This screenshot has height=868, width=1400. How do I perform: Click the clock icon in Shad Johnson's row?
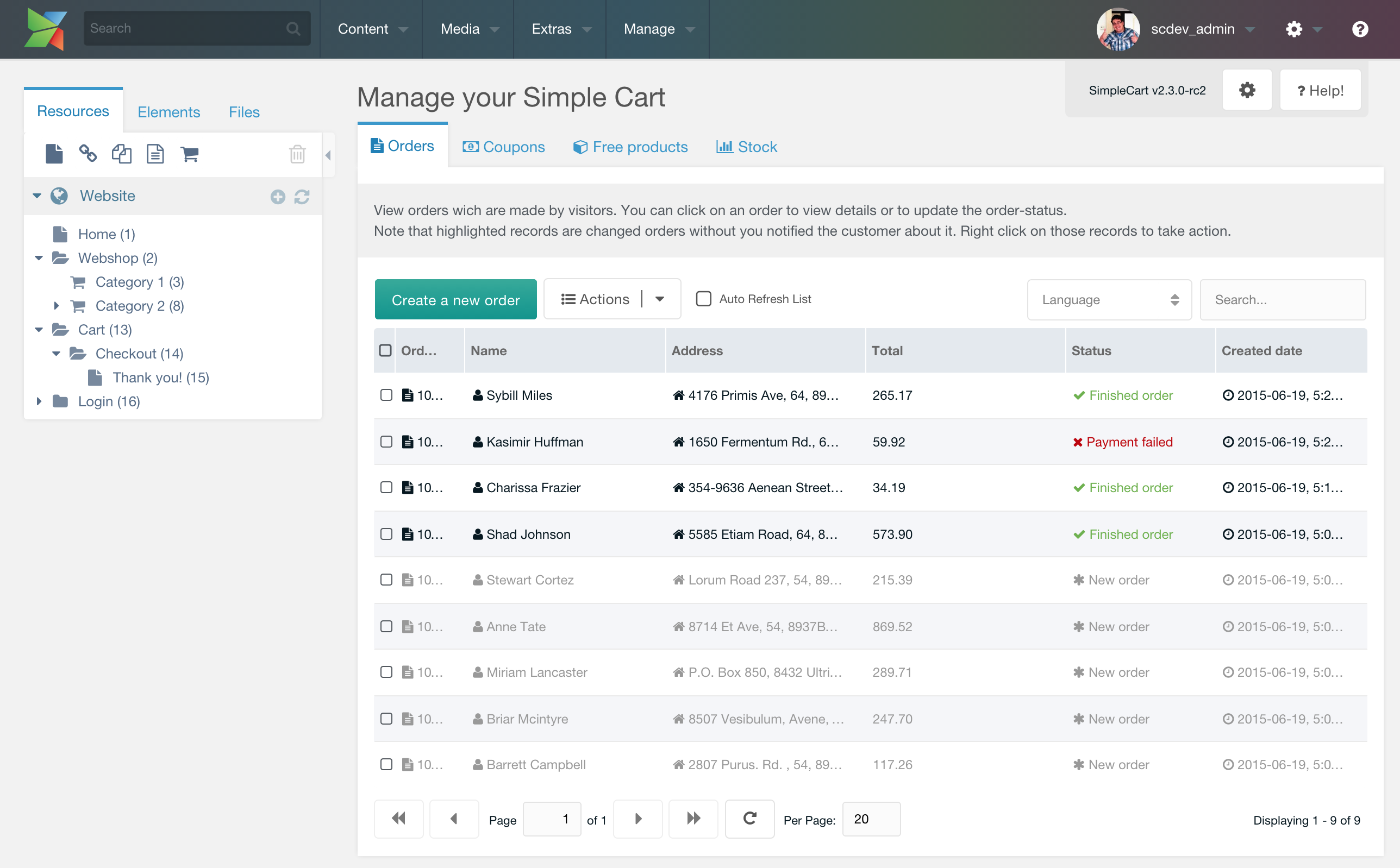pos(1228,534)
